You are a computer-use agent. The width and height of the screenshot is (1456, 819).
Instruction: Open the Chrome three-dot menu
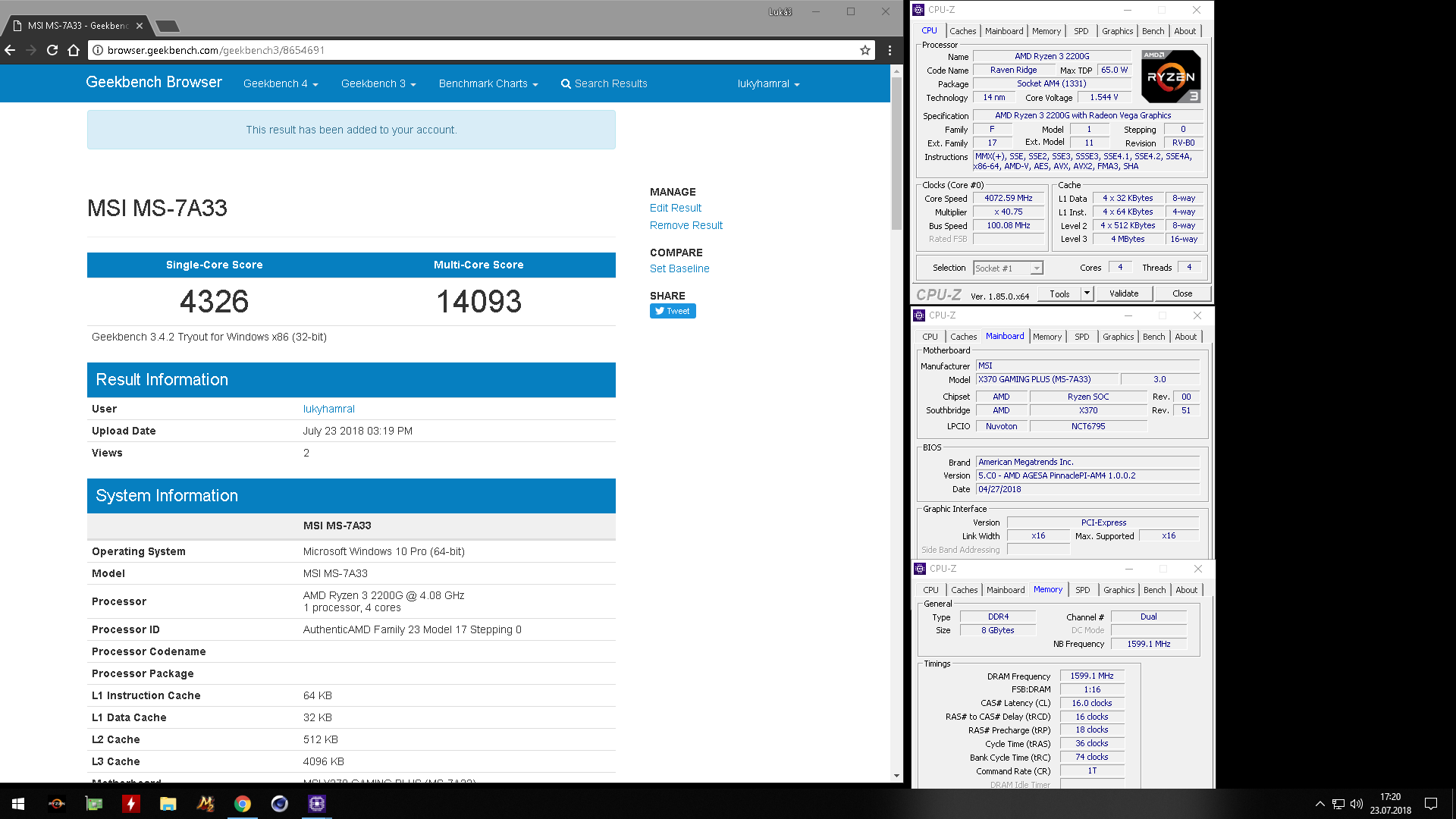tap(890, 50)
